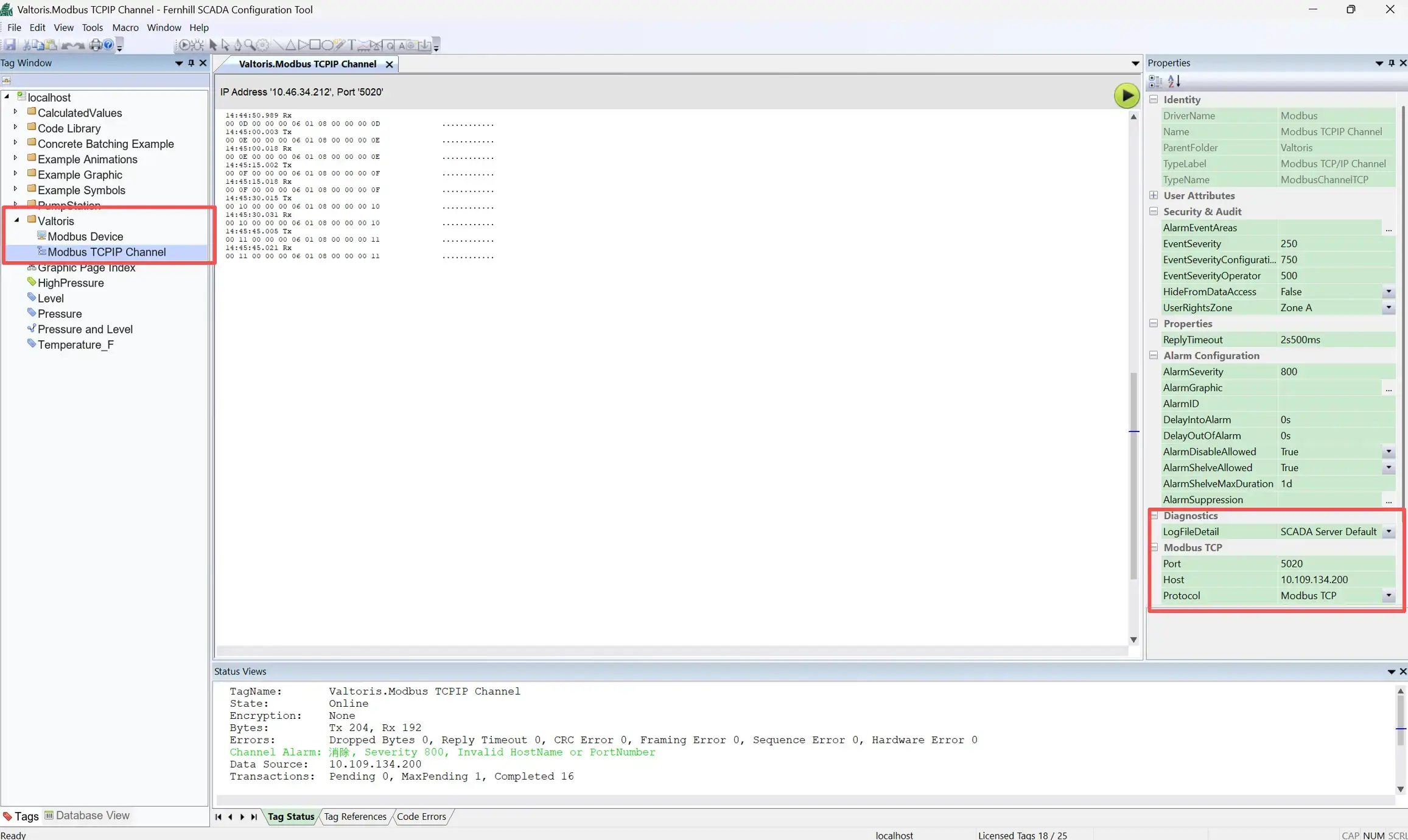Select the Modbus Device tree item
The width and height of the screenshot is (1408, 840).
click(x=85, y=236)
